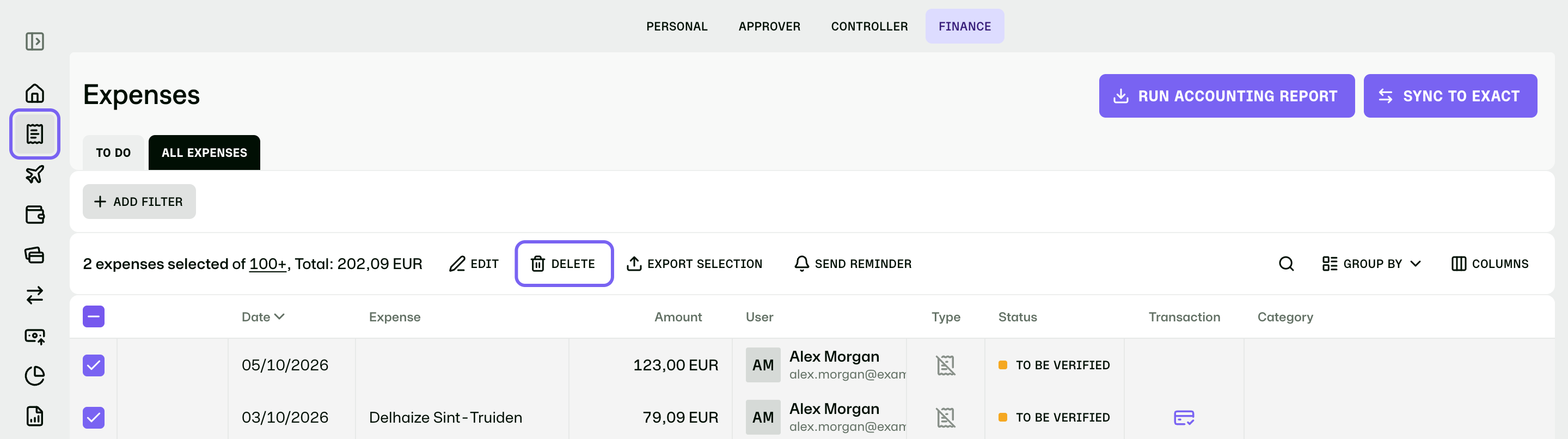
Task: Click AM avatar in the 05/10/2026 row
Action: pyautogui.click(x=763, y=365)
